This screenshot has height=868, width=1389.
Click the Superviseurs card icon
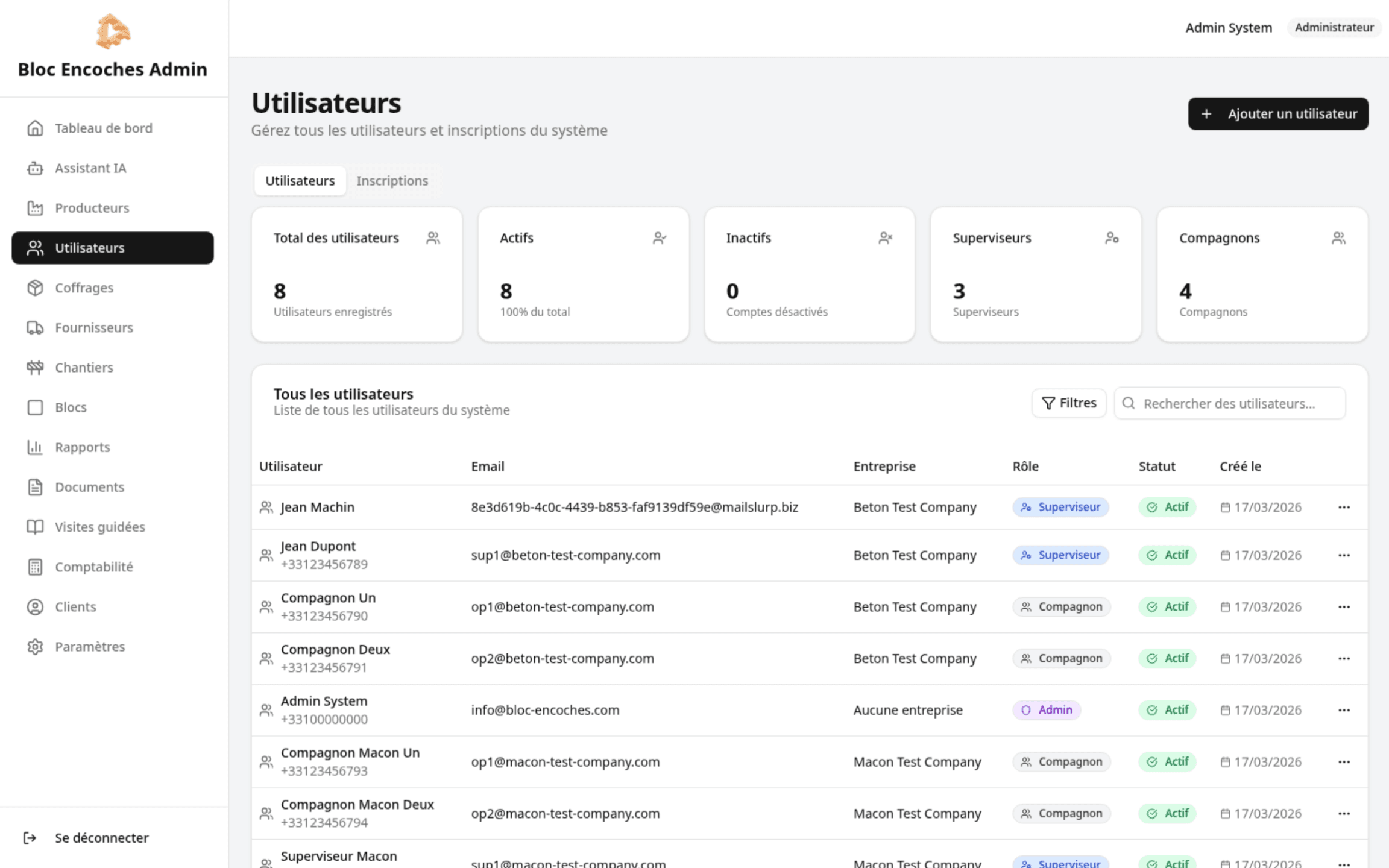coord(1112,238)
